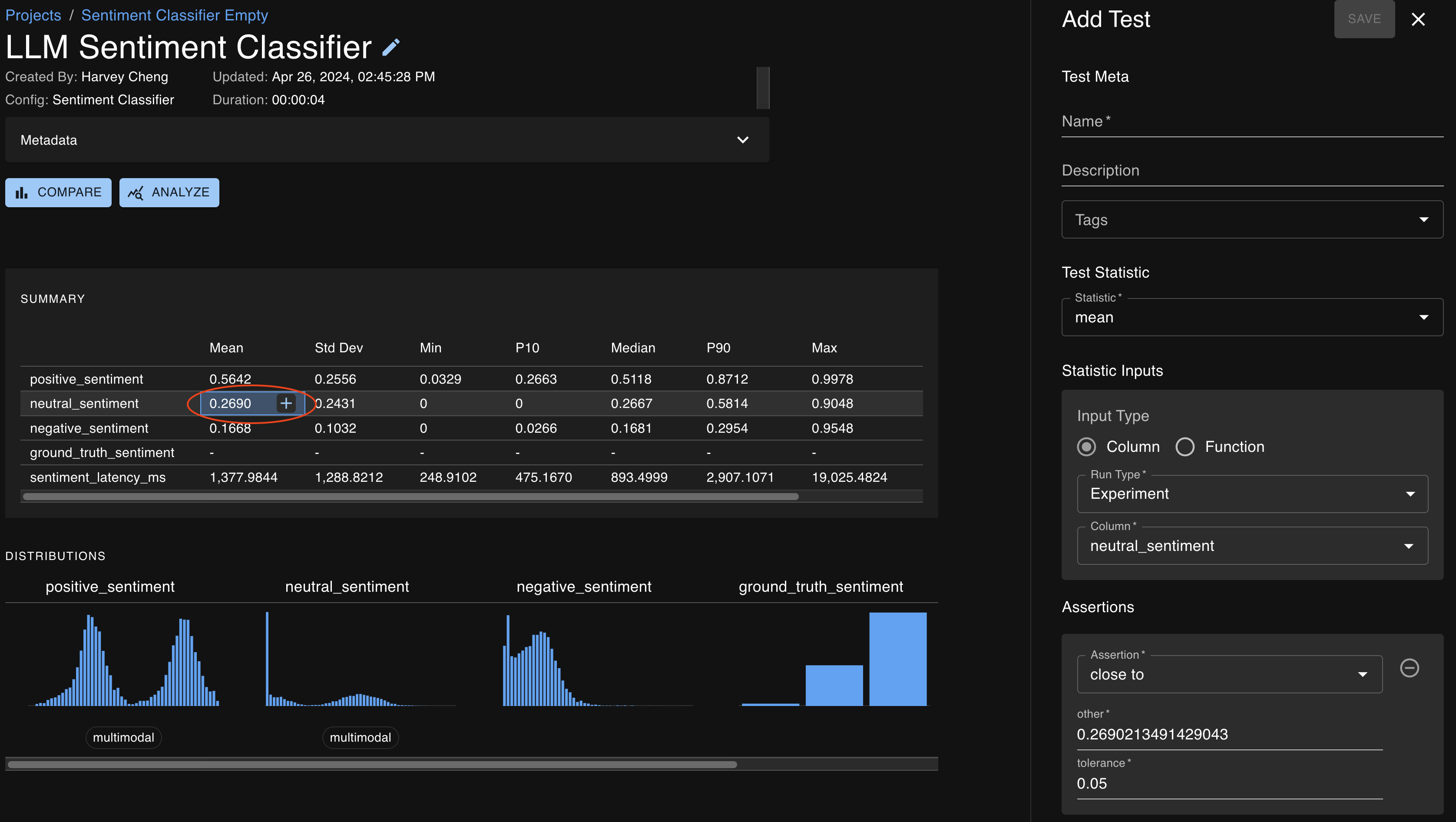Click the summary table horizontal scrollbar

point(410,496)
